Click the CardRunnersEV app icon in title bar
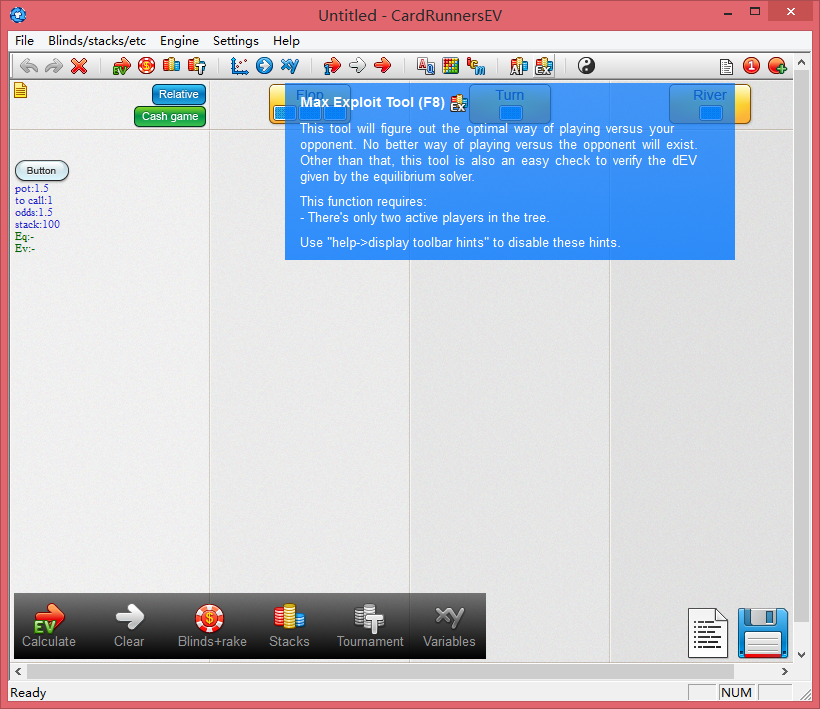This screenshot has height=709, width=820. coord(18,15)
